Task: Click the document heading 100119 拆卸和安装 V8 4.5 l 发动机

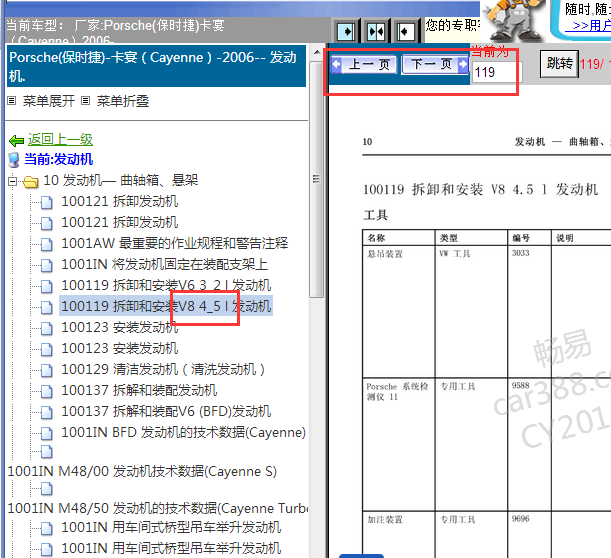Action: pos(480,190)
